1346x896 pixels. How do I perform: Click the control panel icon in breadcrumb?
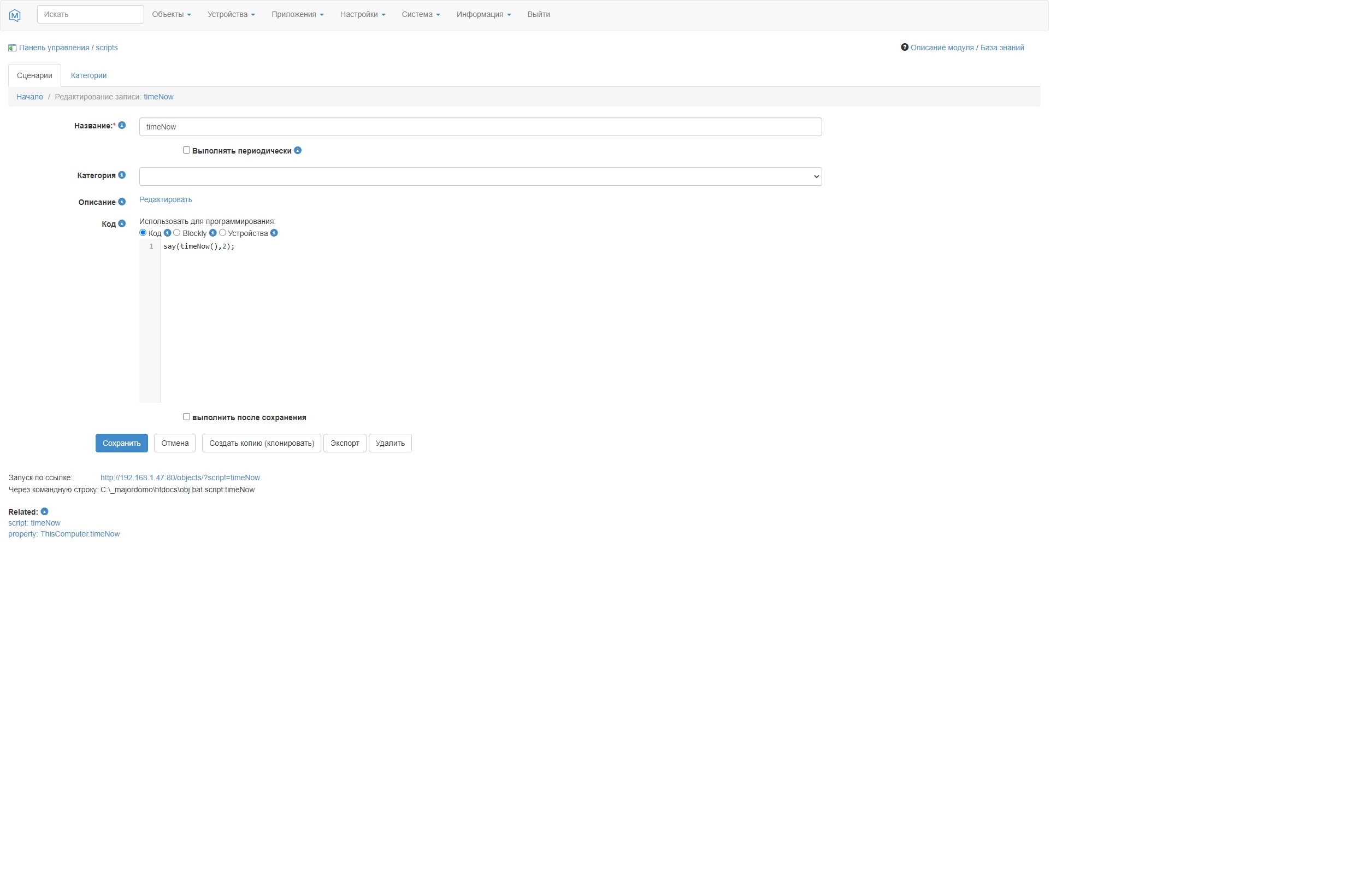pos(12,48)
